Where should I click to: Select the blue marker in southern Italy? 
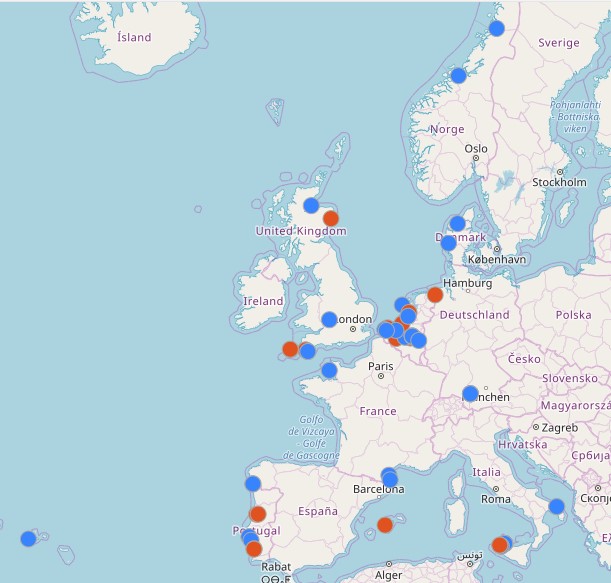[557, 506]
